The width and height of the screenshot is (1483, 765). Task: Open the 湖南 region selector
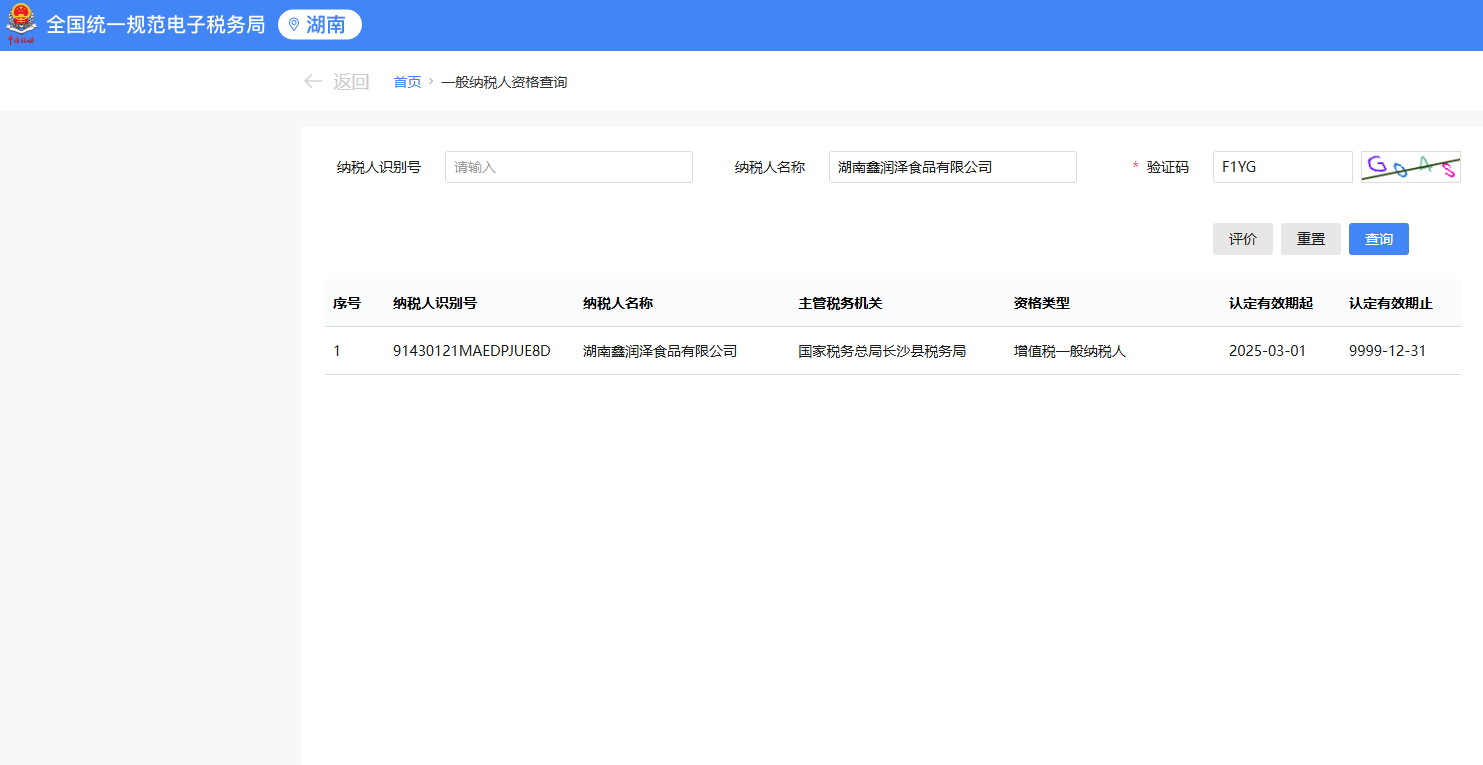pos(320,25)
